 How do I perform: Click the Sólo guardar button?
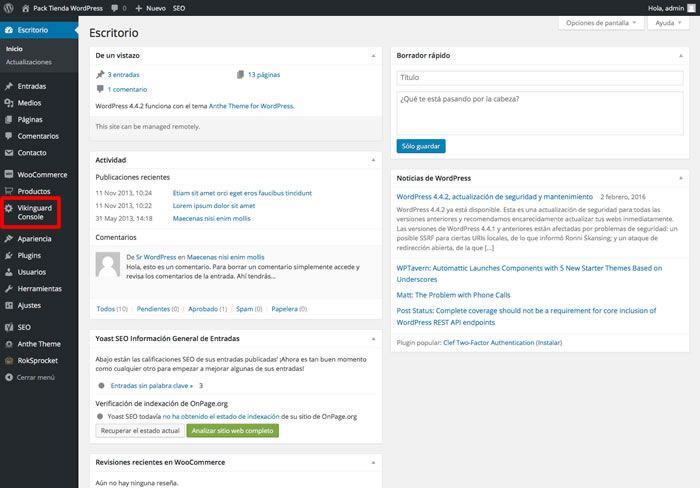point(421,146)
